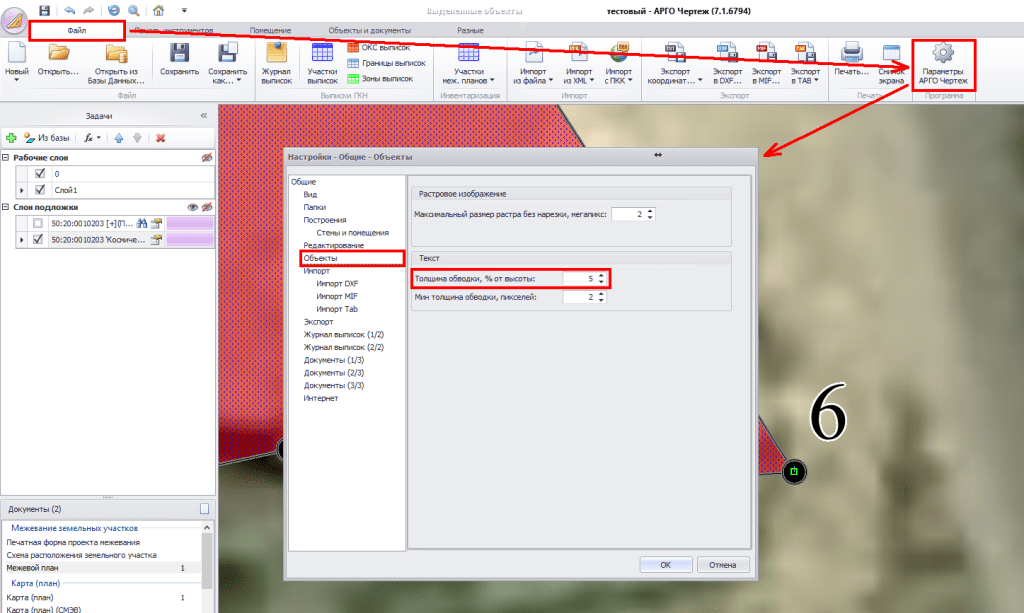The width and height of the screenshot is (1024, 613).
Task: Print the drawing with Печать
Action: (x=852, y=60)
